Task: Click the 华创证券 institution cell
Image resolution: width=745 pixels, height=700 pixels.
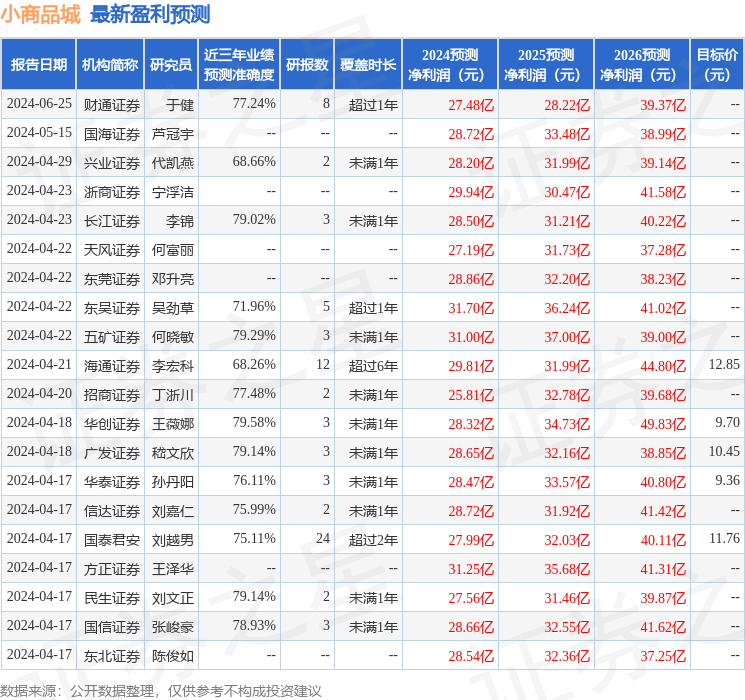Action: click(x=112, y=424)
